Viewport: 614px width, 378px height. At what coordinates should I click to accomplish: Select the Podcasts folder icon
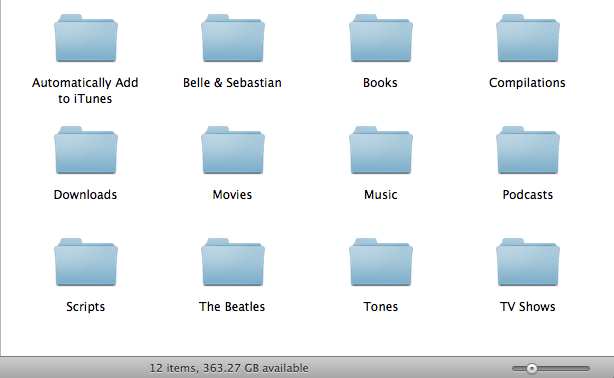[528, 150]
